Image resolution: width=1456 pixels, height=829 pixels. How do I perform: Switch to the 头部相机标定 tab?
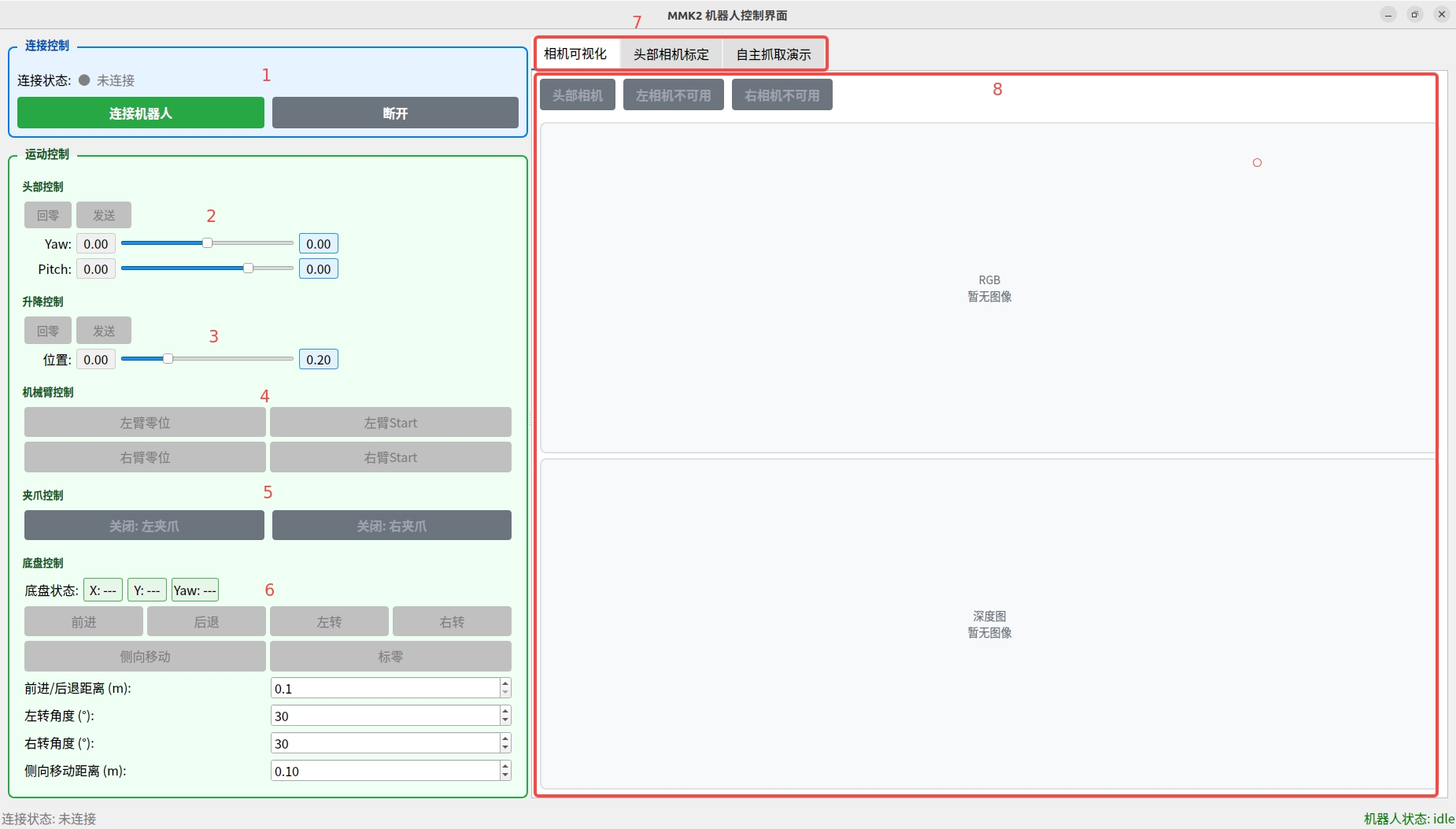[x=671, y=54]
